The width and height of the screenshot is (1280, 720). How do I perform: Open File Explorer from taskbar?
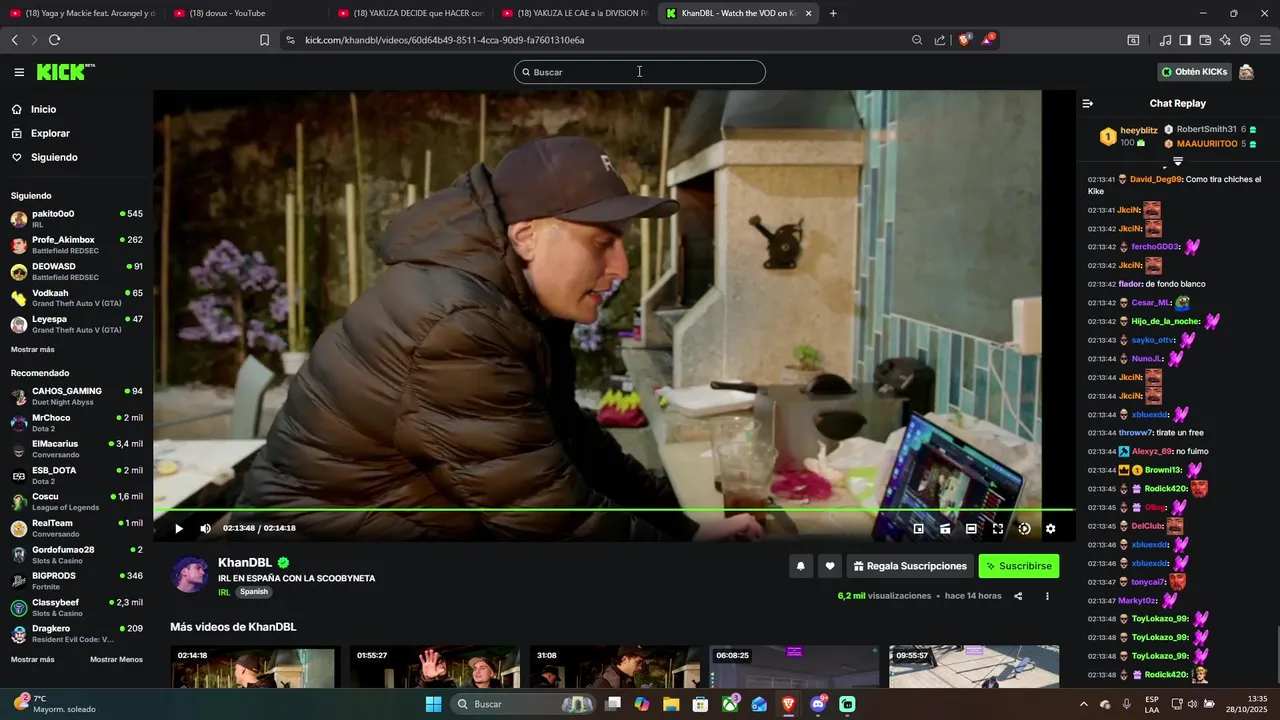[671, 704]
